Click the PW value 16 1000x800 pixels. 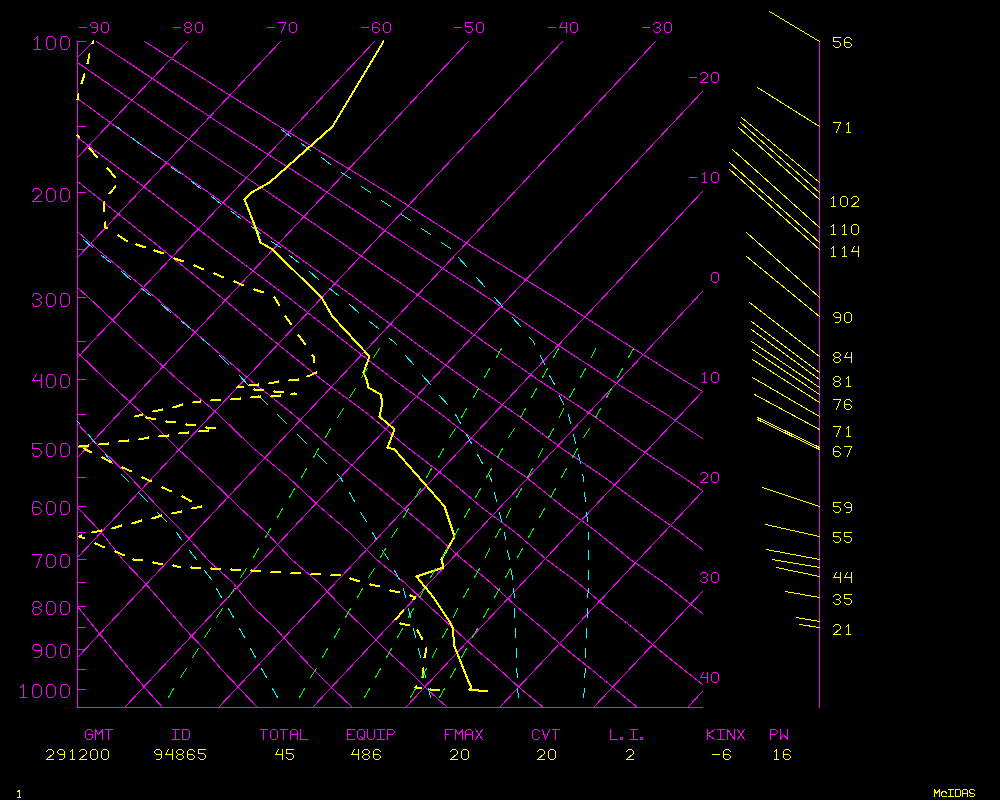click(x=781, y=755)
